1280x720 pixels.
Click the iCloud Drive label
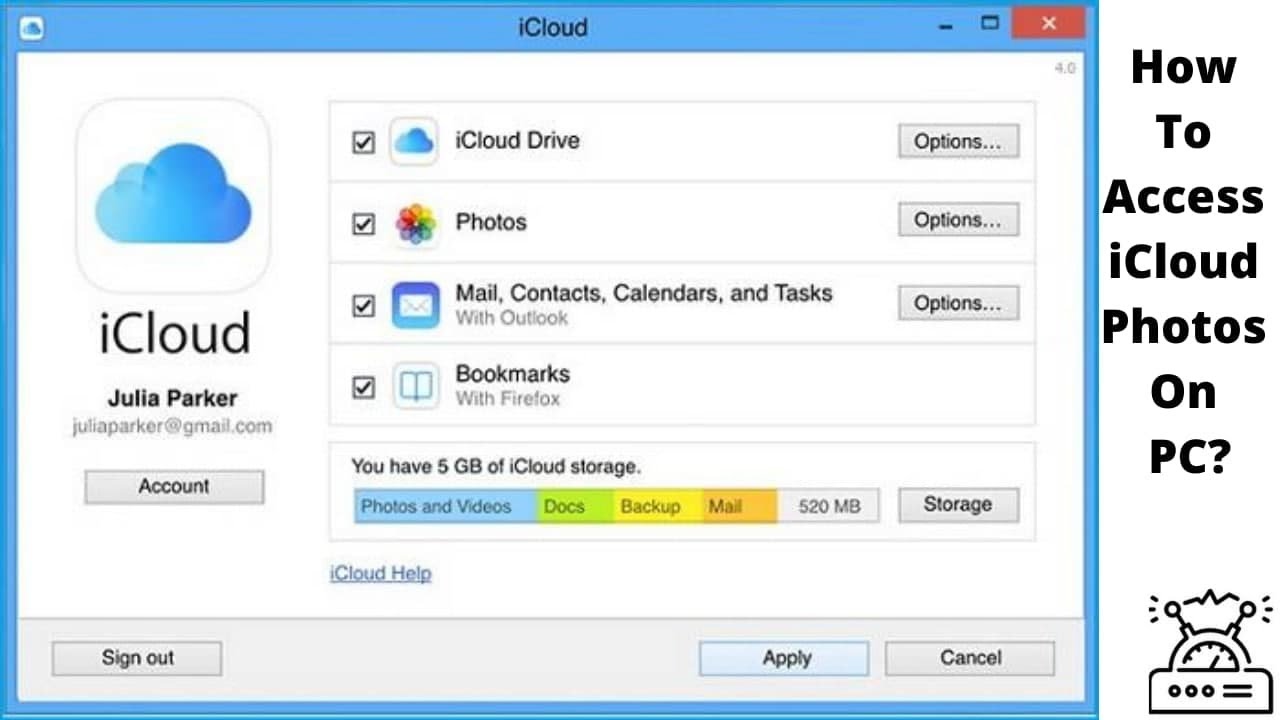tap(517, 141)
